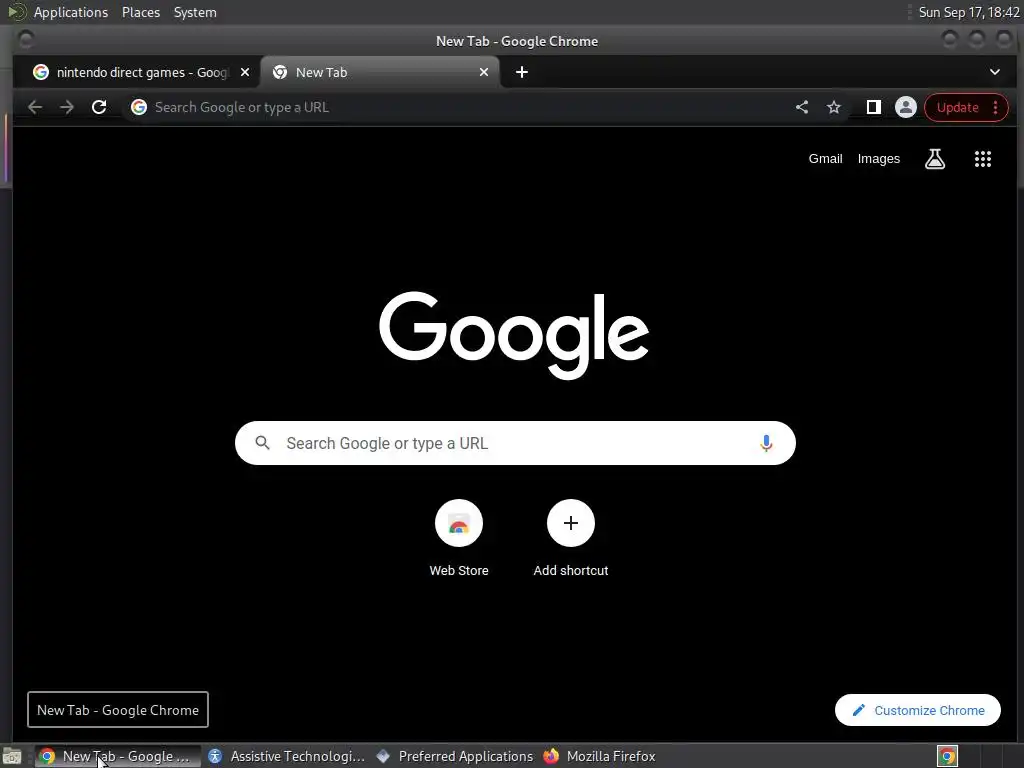Click the Google logo
This screenshot has width=1024, height=768.
click(514, 335)
